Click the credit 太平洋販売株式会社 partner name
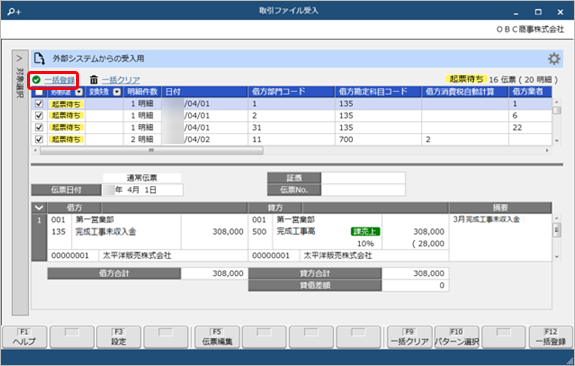Screen dimensions: 575x366 tap(338, 256)
